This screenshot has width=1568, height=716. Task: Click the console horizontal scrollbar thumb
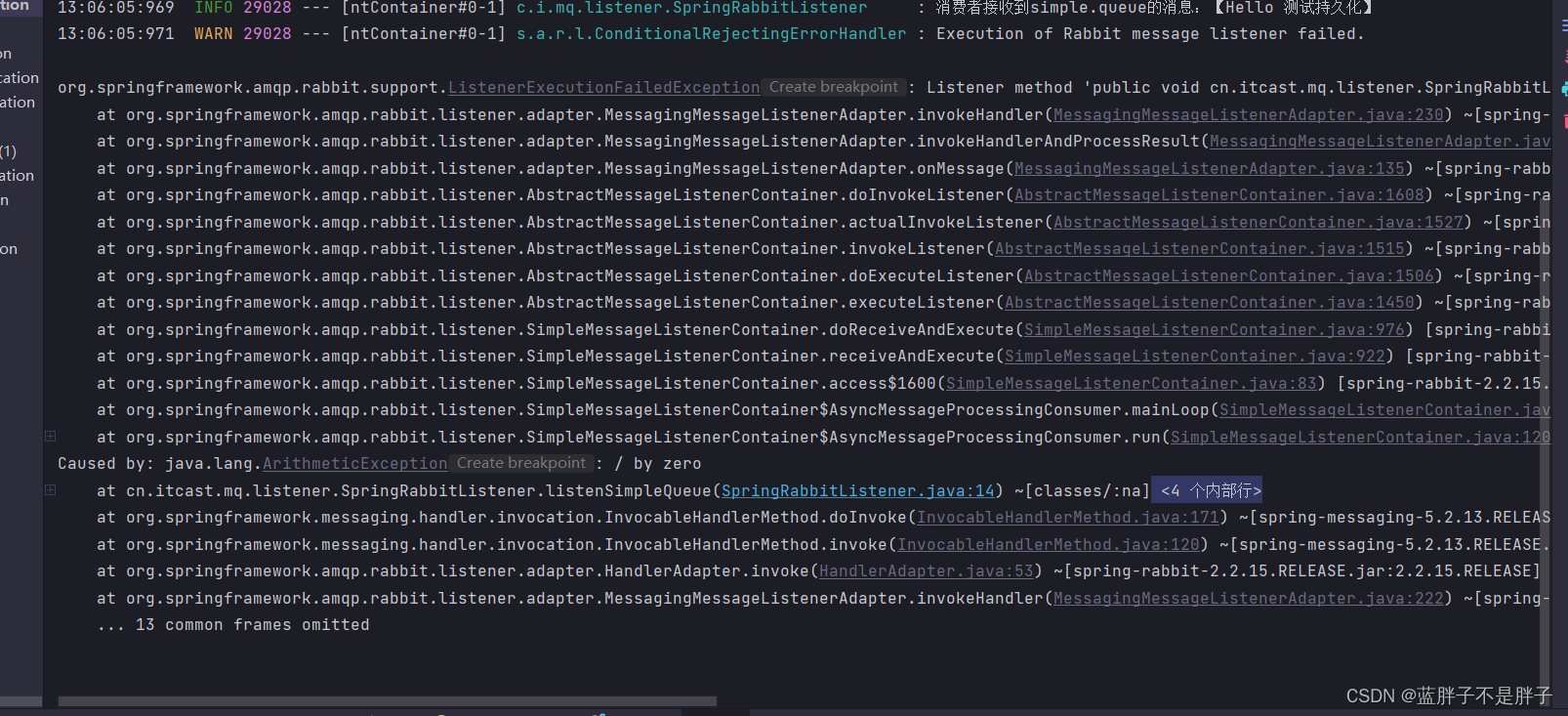[388, 701]
